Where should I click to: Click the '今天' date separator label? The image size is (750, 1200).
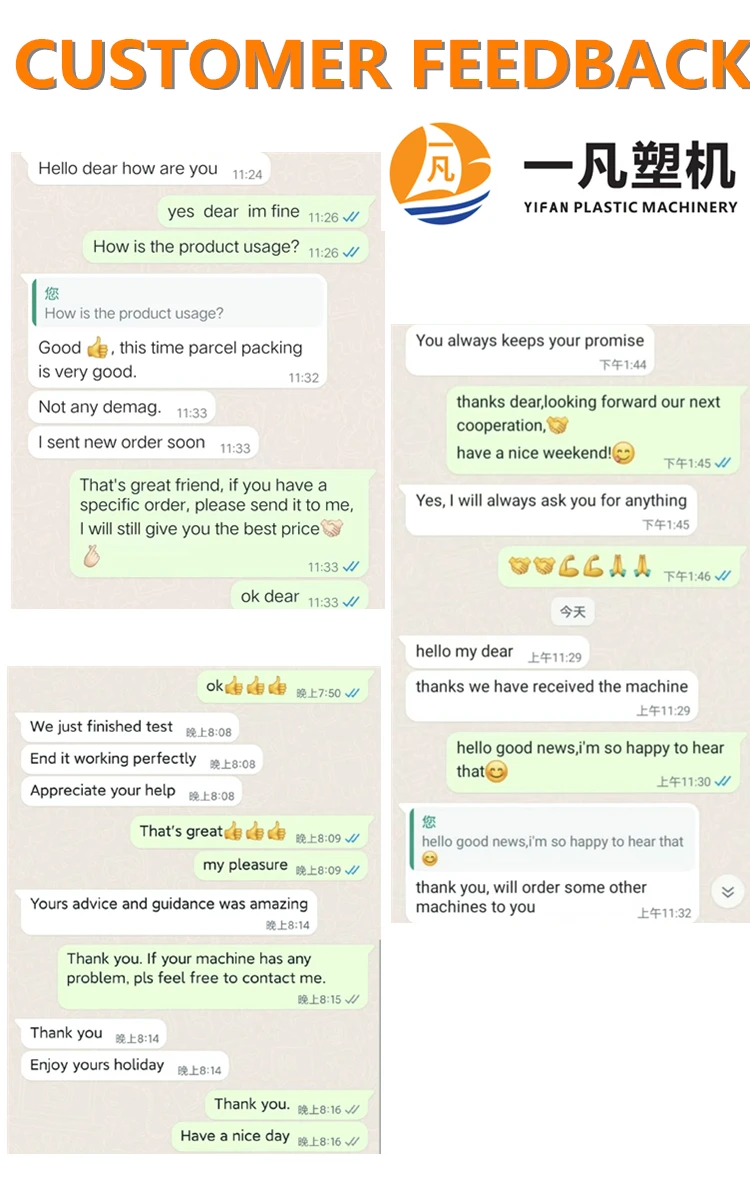click(572, 611)
